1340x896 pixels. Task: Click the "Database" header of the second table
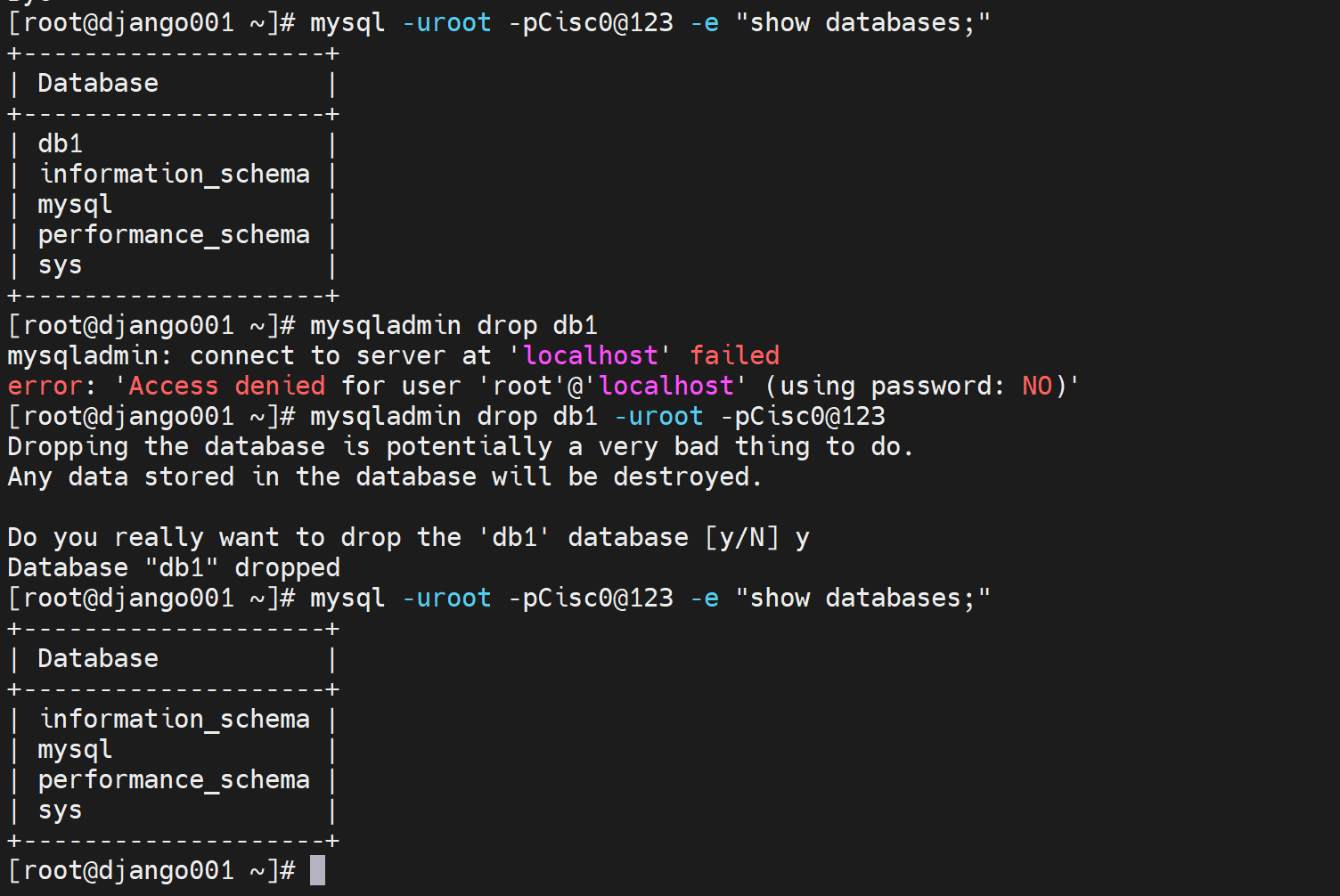pyautogui.click(x=98, y=658)
